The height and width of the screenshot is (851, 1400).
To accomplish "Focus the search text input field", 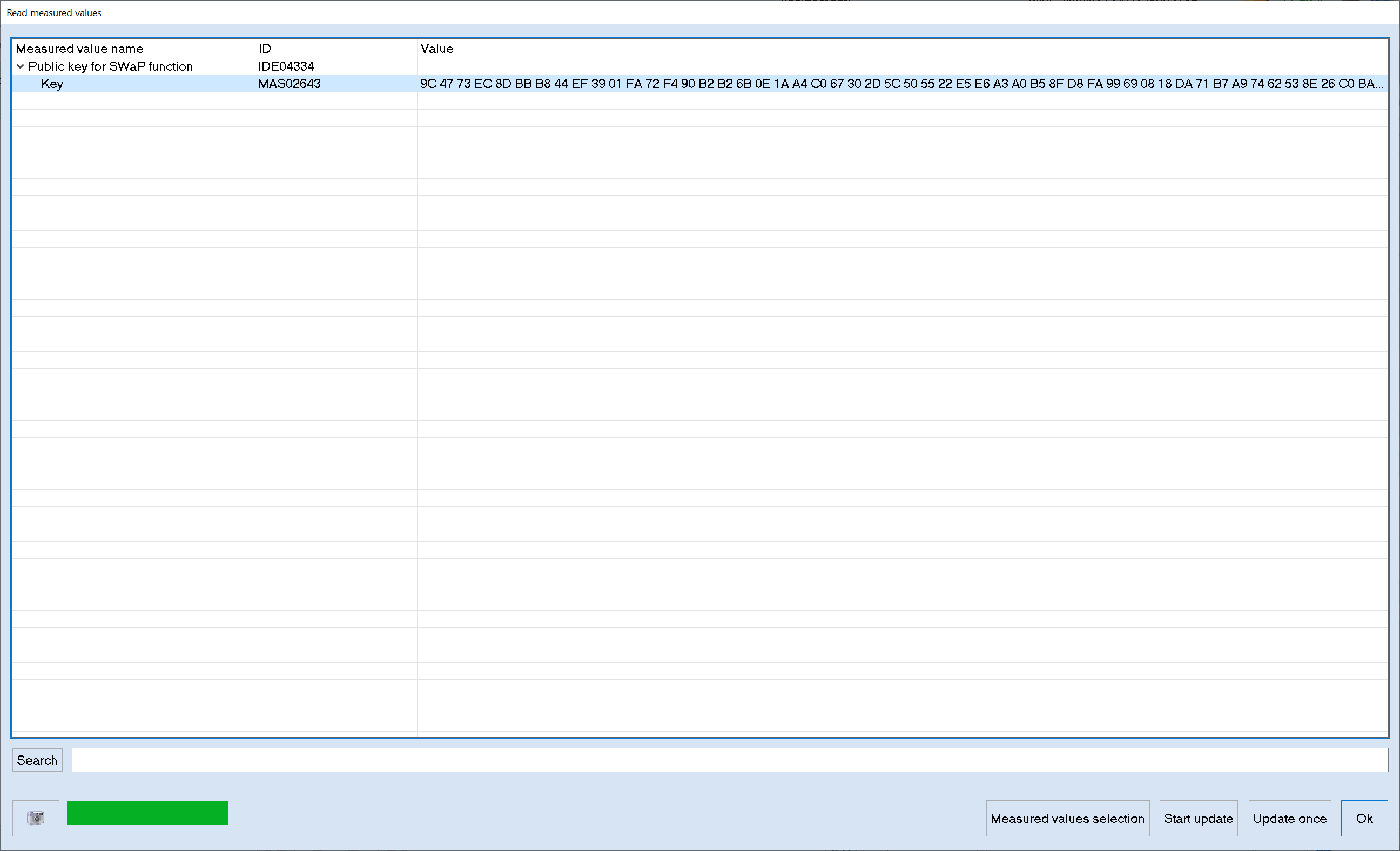I will 729,760.
